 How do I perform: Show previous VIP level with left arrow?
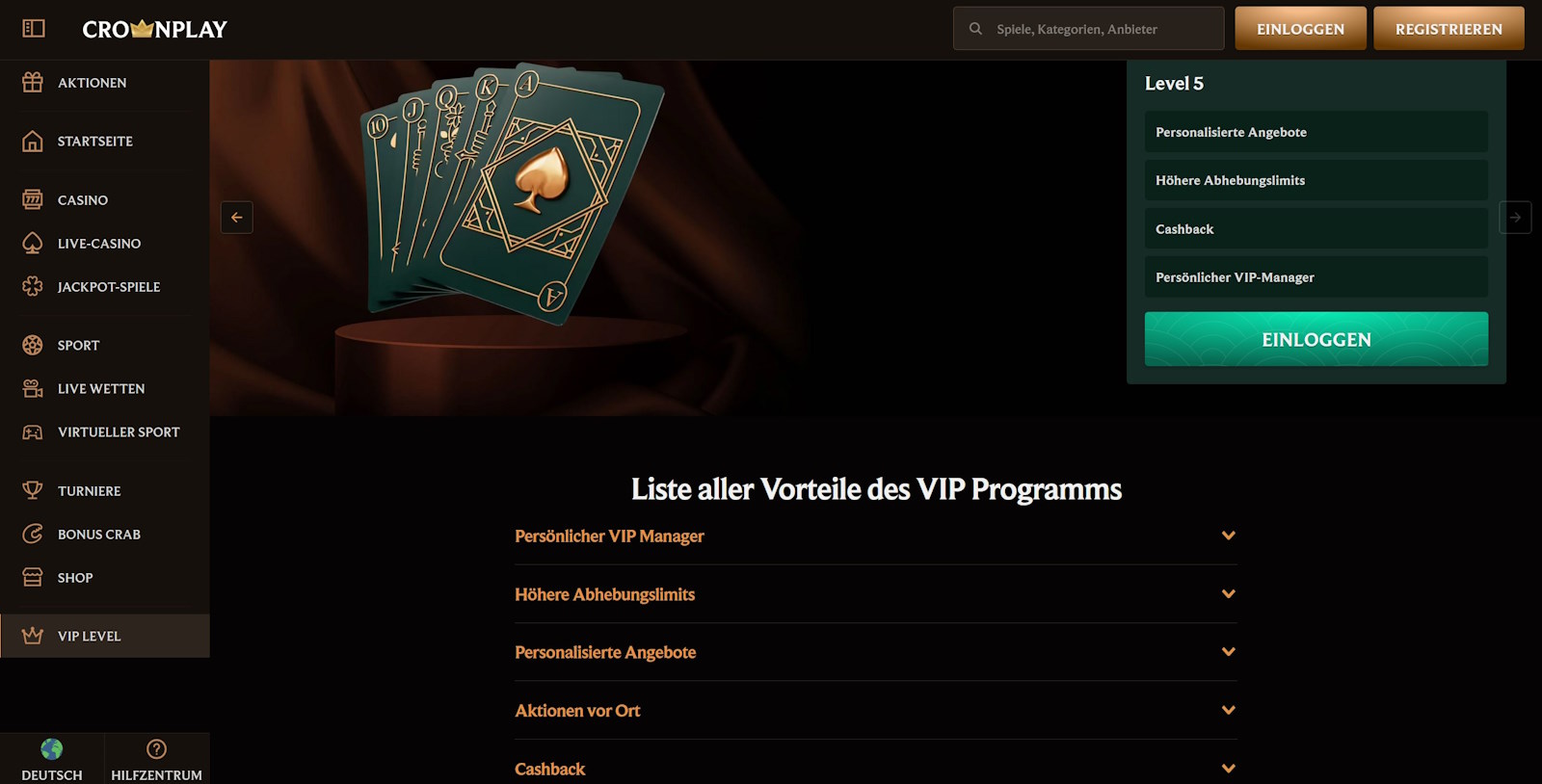pyautogui.click(x=237, y=218)
